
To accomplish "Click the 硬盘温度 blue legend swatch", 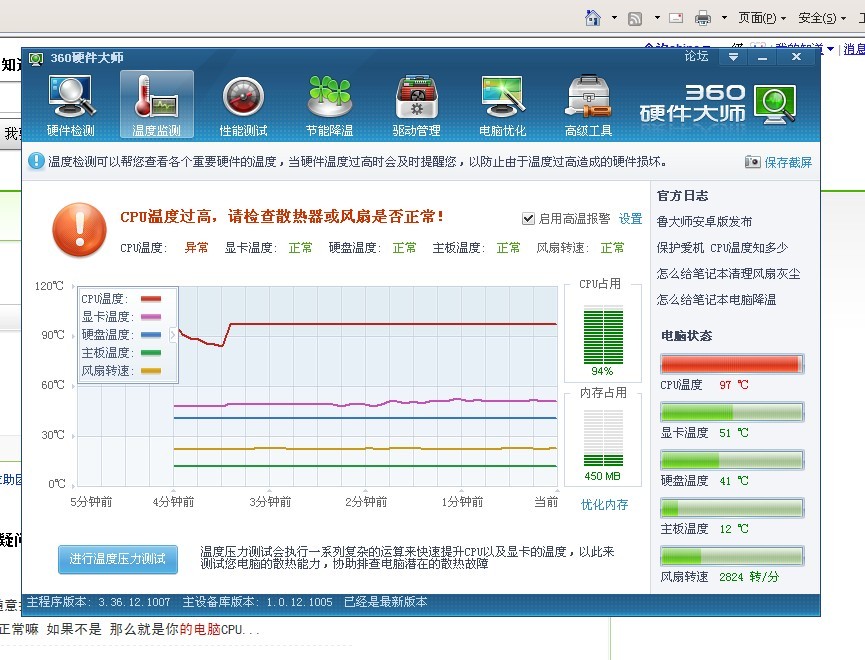I will (151, 334).
